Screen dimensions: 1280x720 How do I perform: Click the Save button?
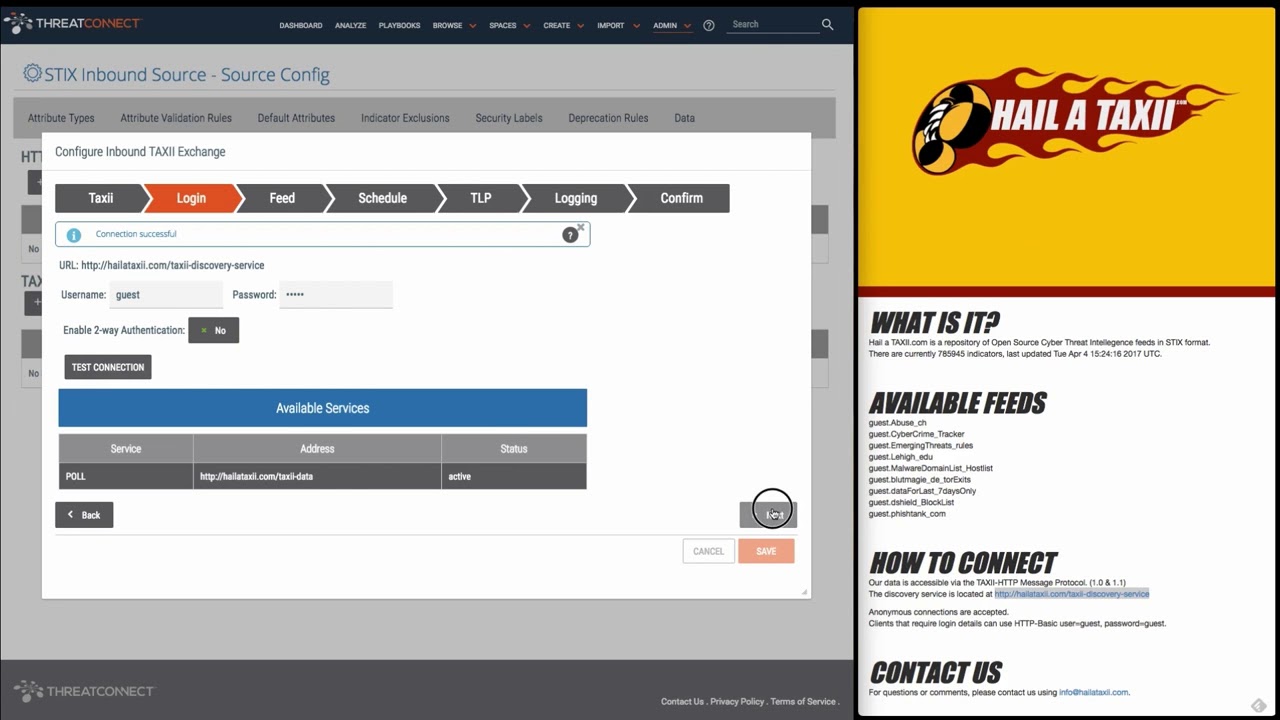tap(766, 551)
